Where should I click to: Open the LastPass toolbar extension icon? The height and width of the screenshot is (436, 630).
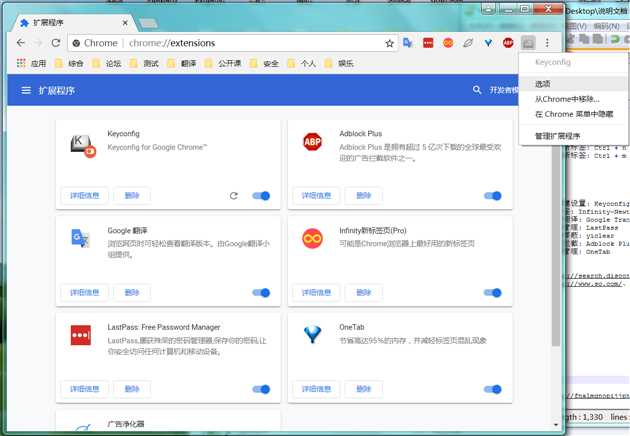pyautogui.click(x=428, y=43)
